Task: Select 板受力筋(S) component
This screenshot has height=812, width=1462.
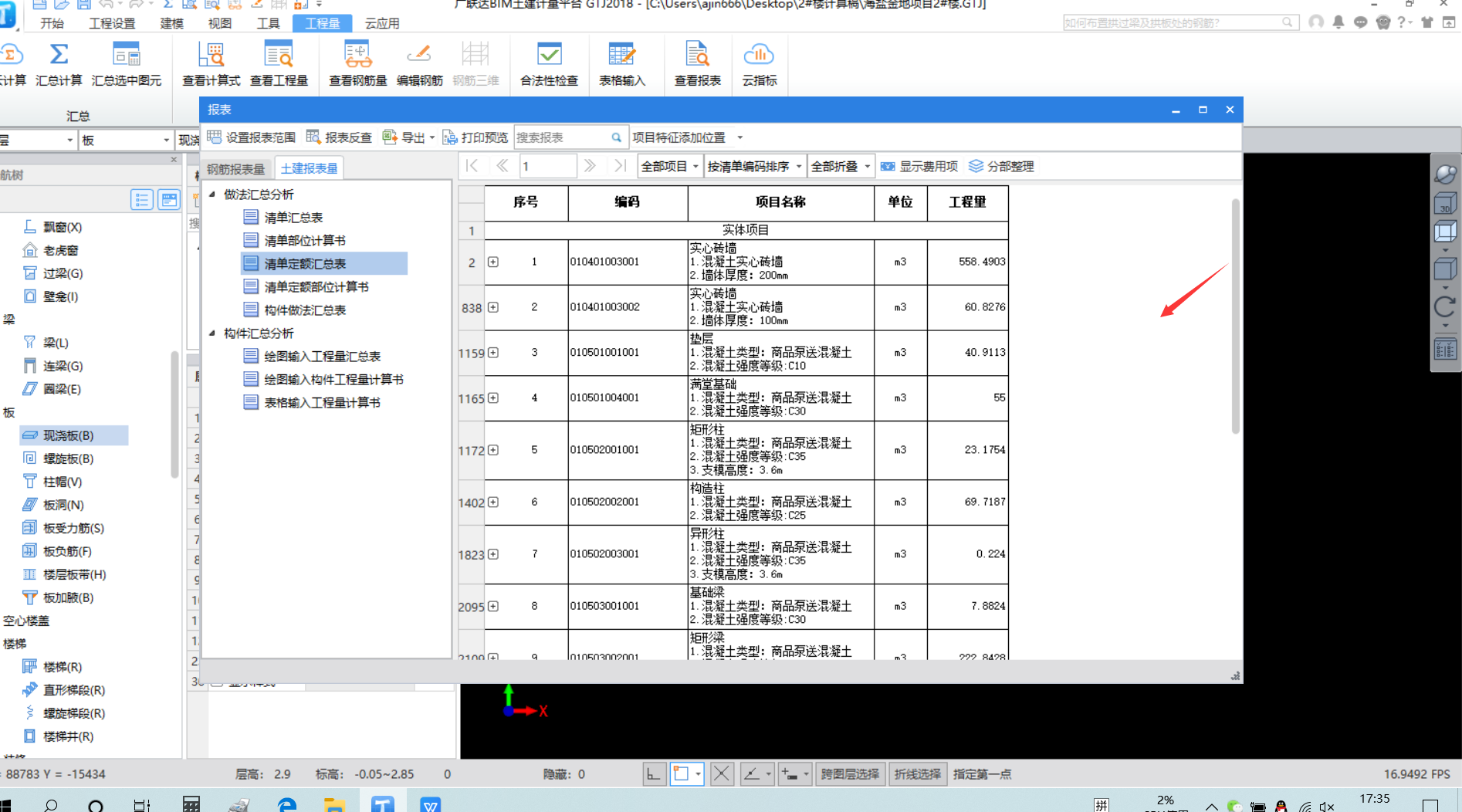Action: (73, 528)
